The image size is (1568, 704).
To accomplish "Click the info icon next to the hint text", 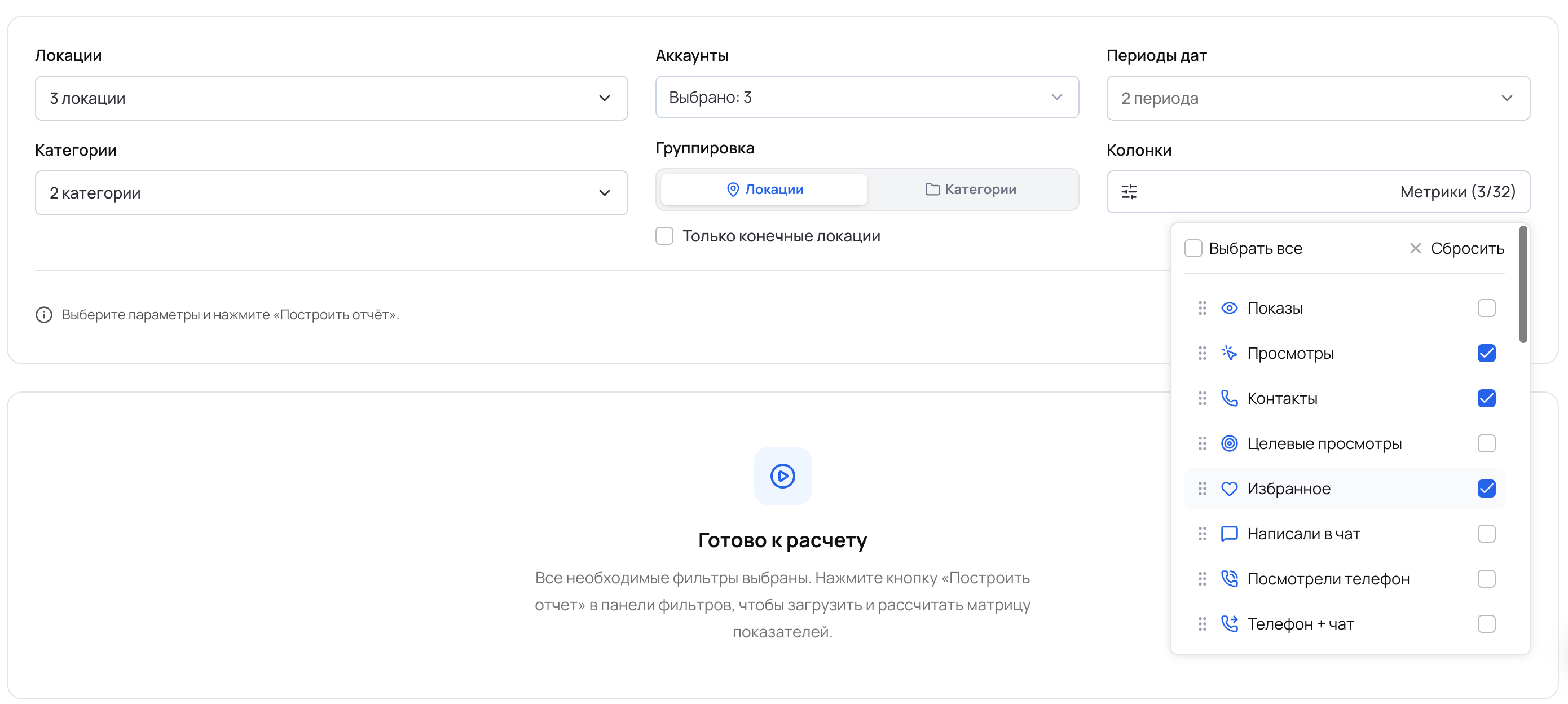I will pyautogui.click(x=44, y=315).
